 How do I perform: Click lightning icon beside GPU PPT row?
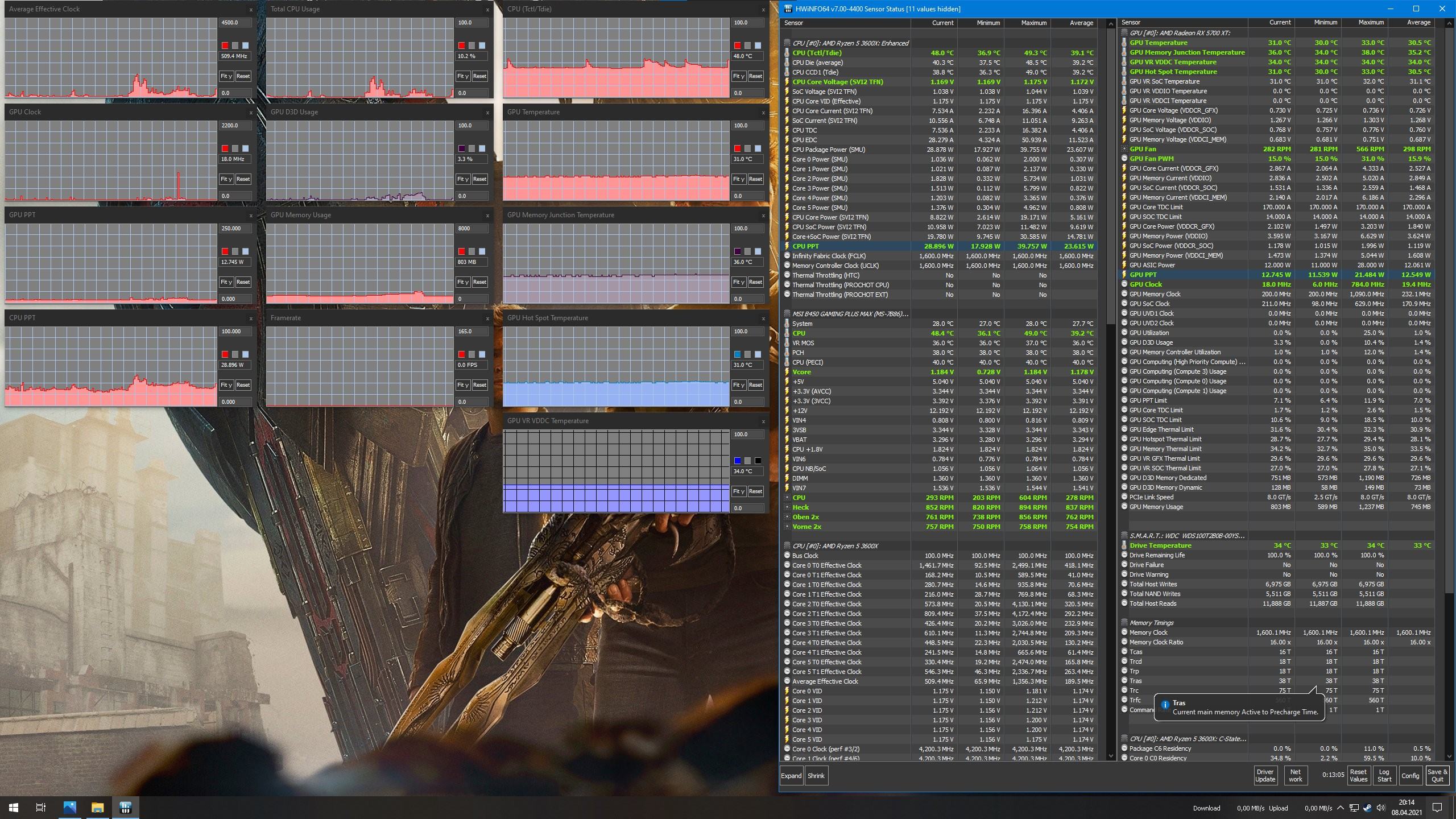point(1124,275)
